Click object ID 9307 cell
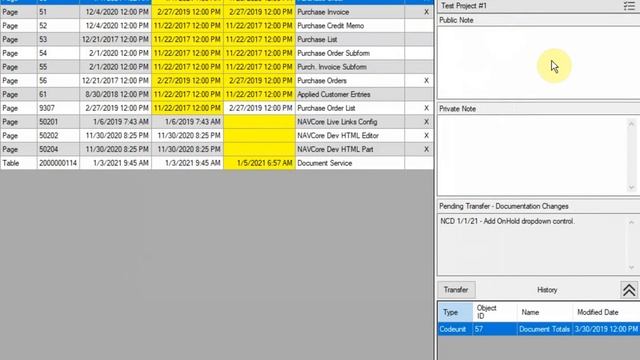Viewport: 640px width, 360px height. pyautogui.click(x=58, y=108)
